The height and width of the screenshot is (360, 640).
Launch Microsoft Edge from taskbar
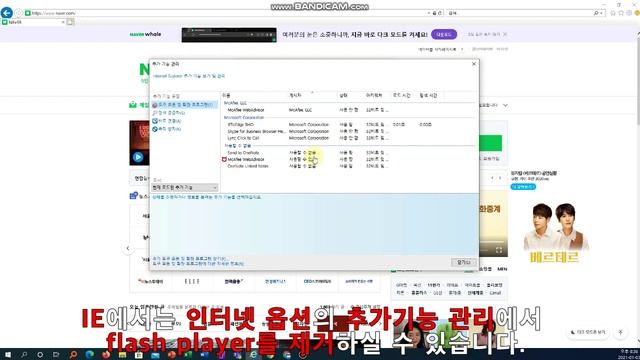tap(89, 355)
